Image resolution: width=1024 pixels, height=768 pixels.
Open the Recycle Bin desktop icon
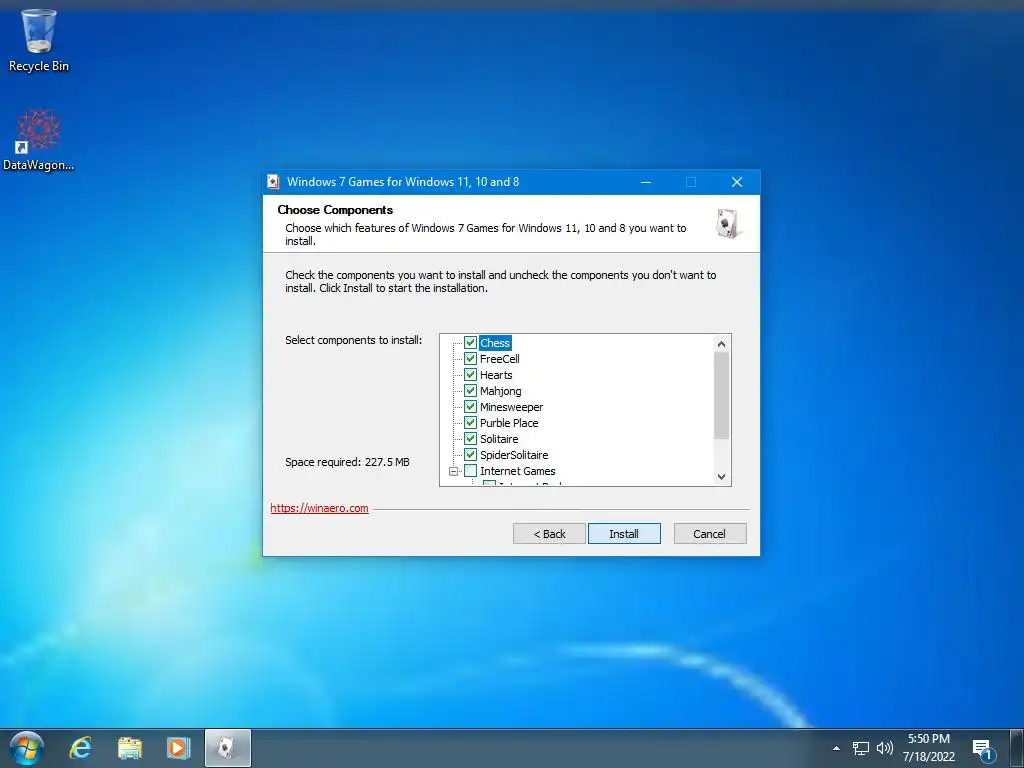click(39, 40)
